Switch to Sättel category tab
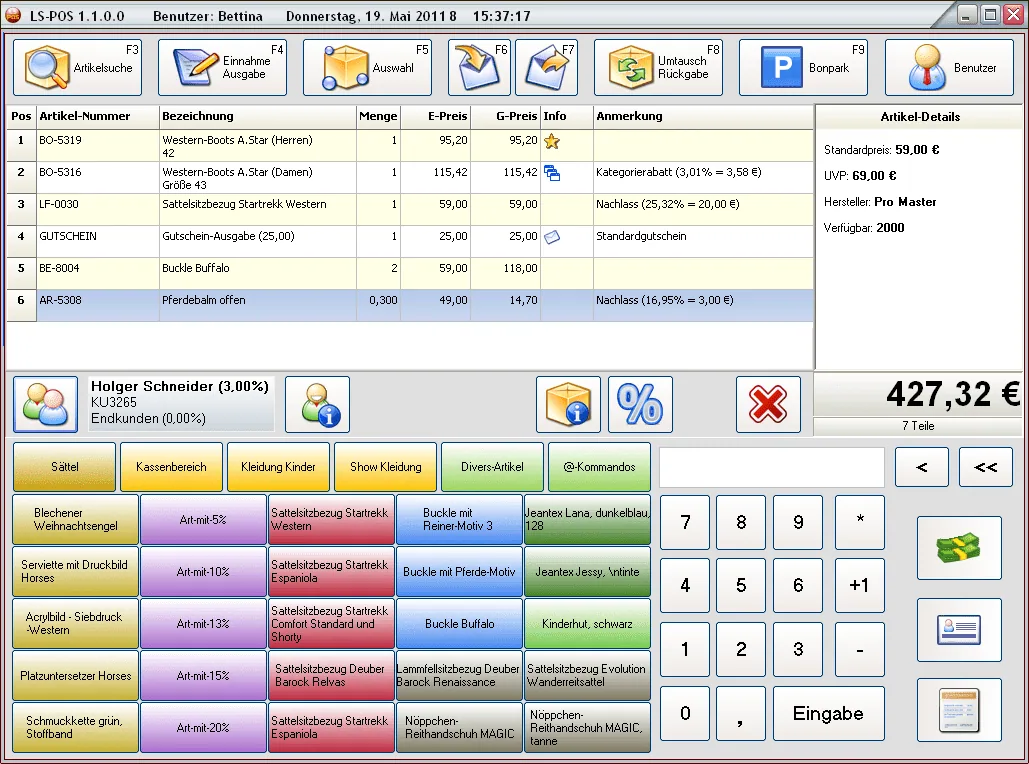Image resolution: width=1029 pixels, height=764 pixels. (64, 467)
